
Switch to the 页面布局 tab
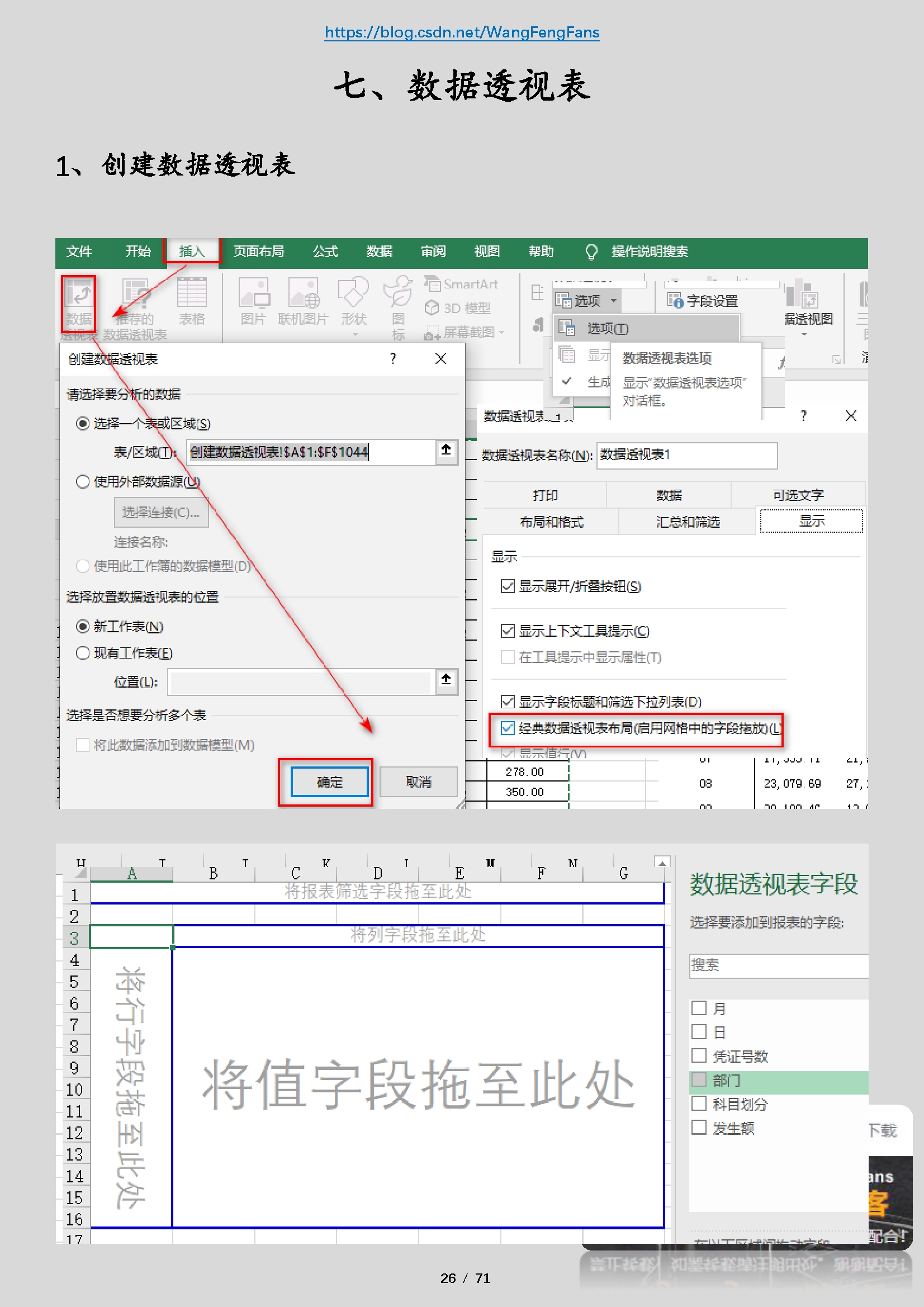coord(258,252)
